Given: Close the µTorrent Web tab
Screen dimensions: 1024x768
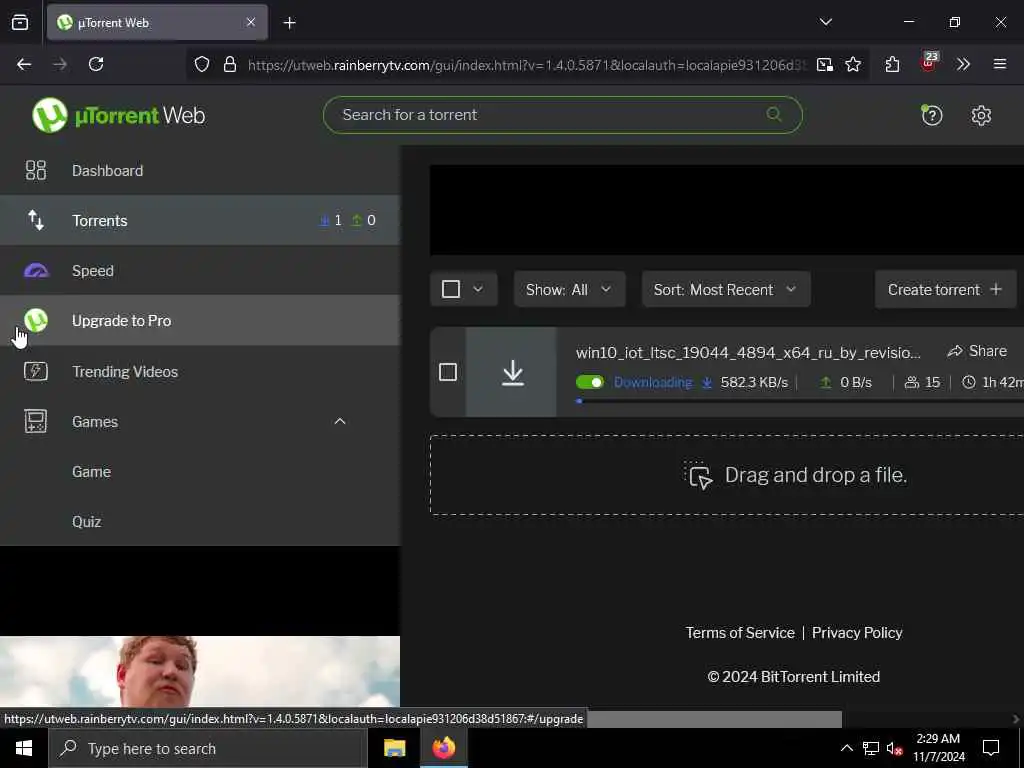Looking at the screenshot, I should tap(251, 22).
